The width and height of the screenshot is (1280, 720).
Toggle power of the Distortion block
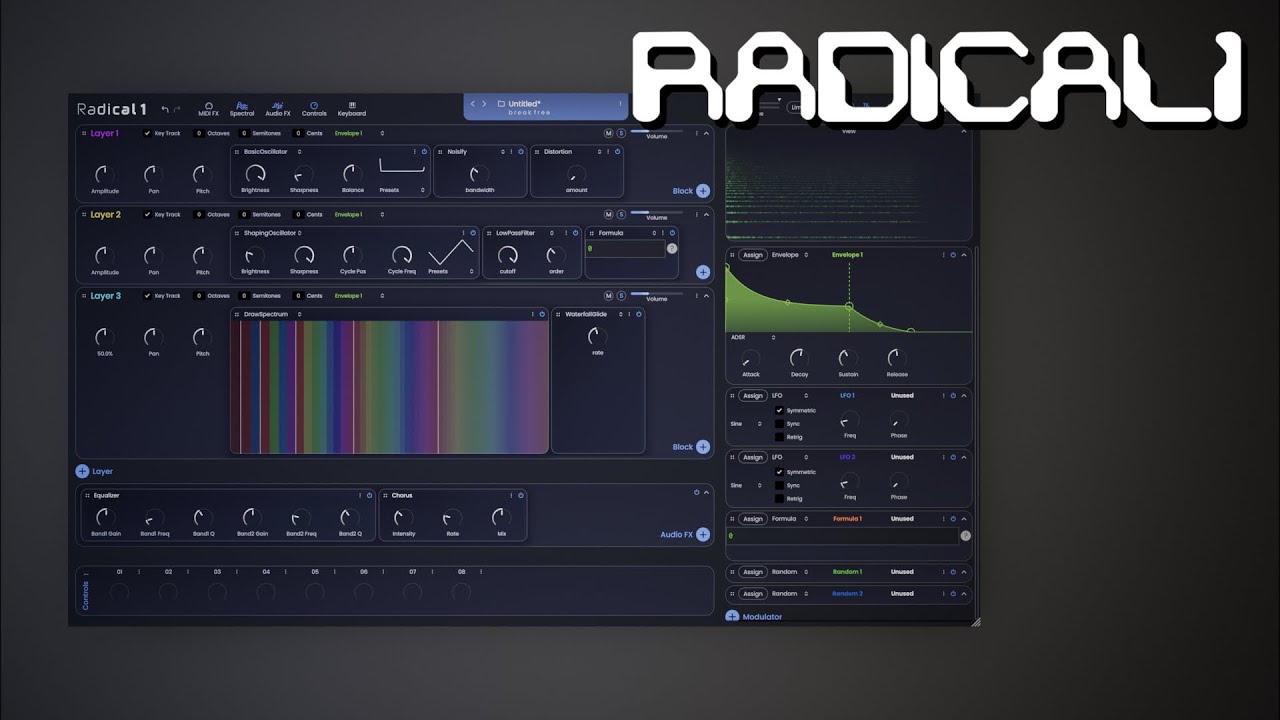point(617,152)
